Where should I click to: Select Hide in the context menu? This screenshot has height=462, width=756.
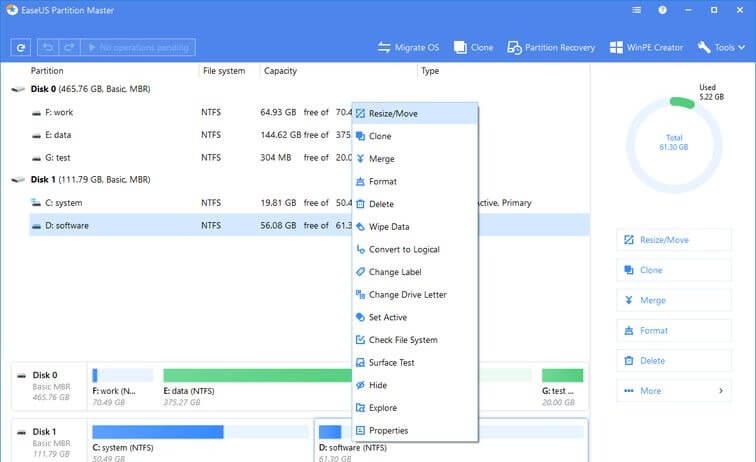point(415,385)
